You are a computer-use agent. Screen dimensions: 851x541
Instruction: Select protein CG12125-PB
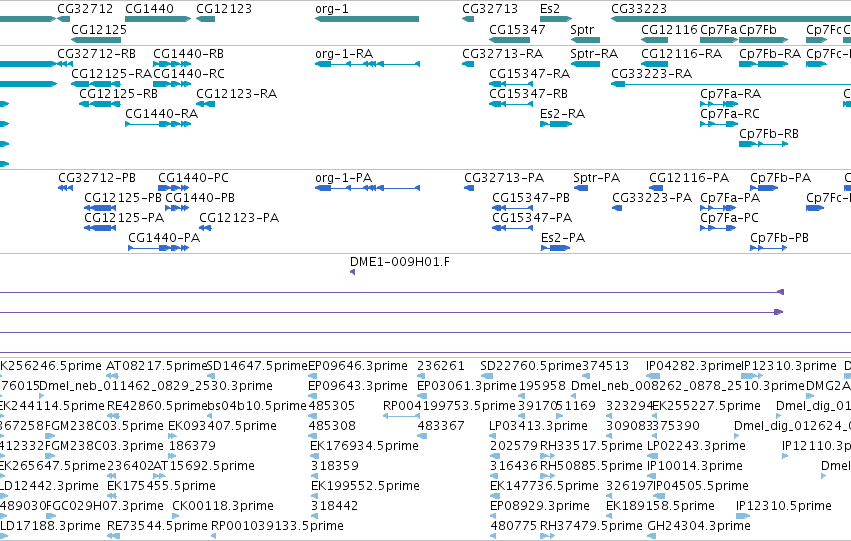(x=123, y=198)
